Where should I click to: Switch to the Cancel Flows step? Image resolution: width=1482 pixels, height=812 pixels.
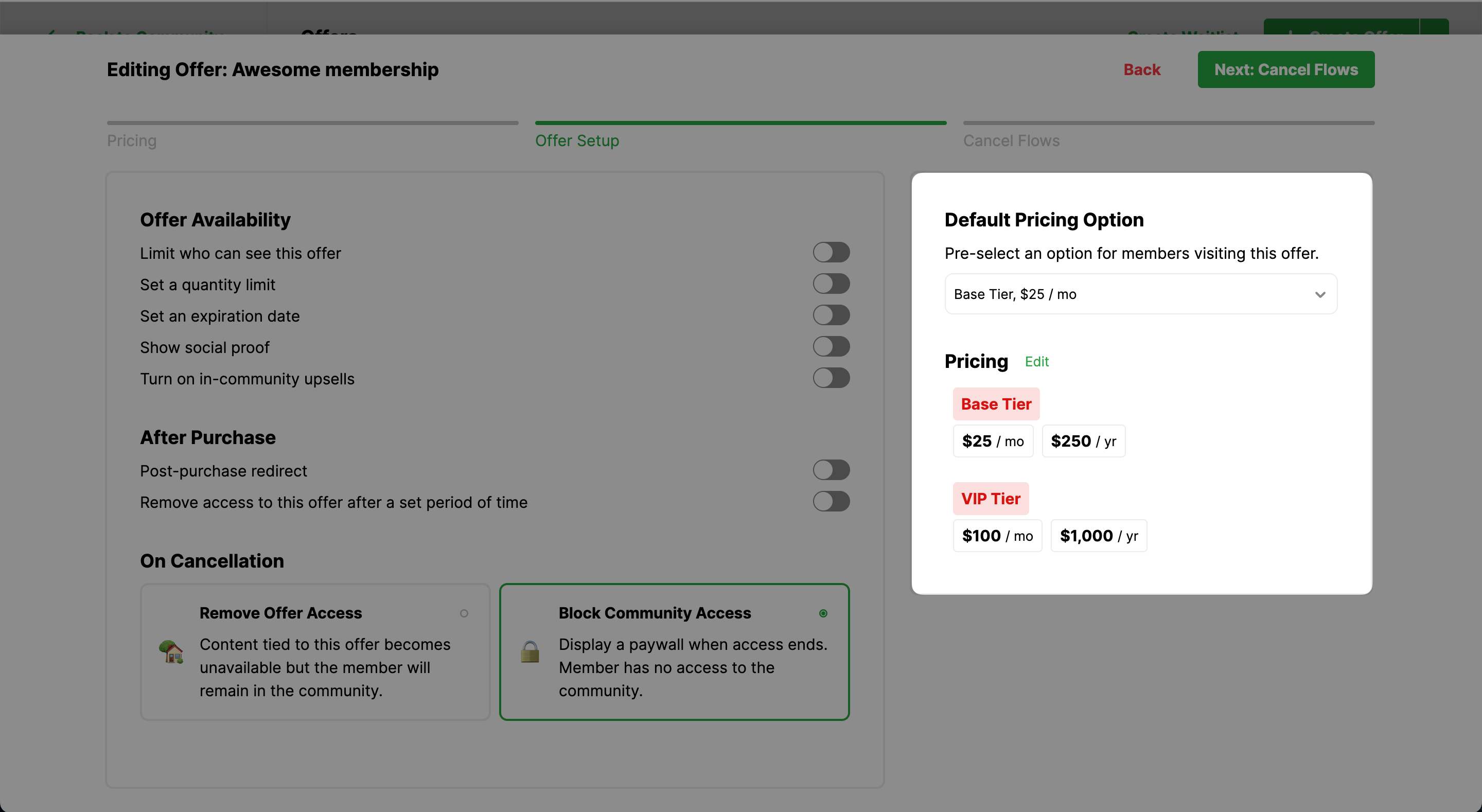pos(1011,140)
